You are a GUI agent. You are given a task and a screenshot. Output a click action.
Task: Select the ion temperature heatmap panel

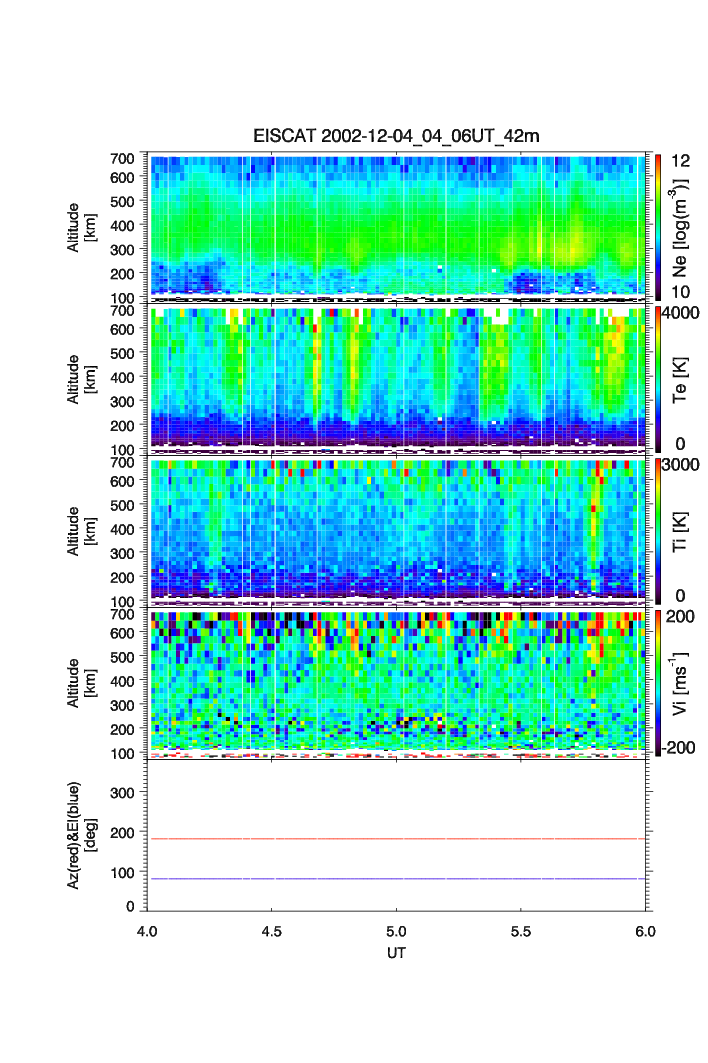(x=397, y=530)
